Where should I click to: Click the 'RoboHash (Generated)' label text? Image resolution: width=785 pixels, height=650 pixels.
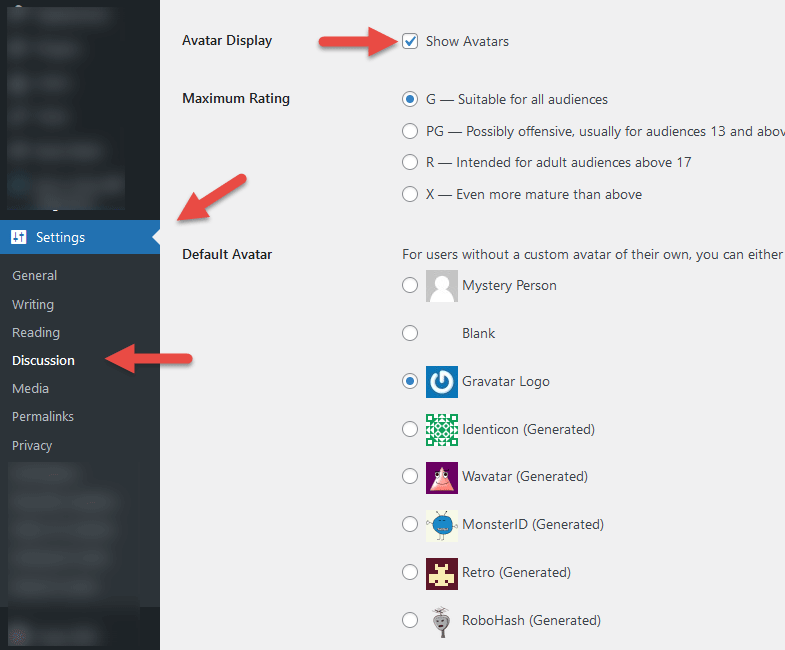(x=531, y=620)
